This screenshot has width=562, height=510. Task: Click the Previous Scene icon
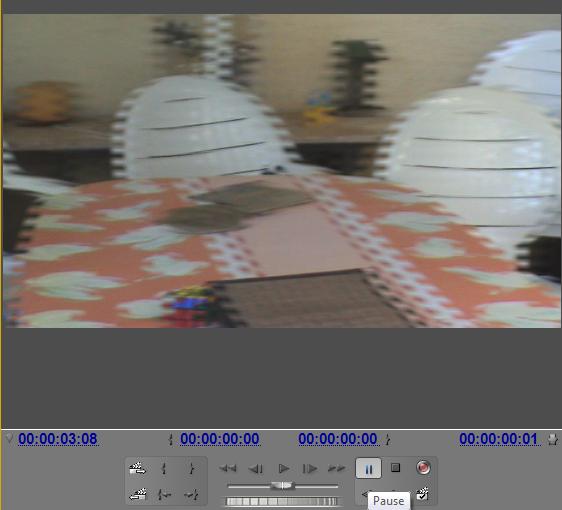(138, 495)
